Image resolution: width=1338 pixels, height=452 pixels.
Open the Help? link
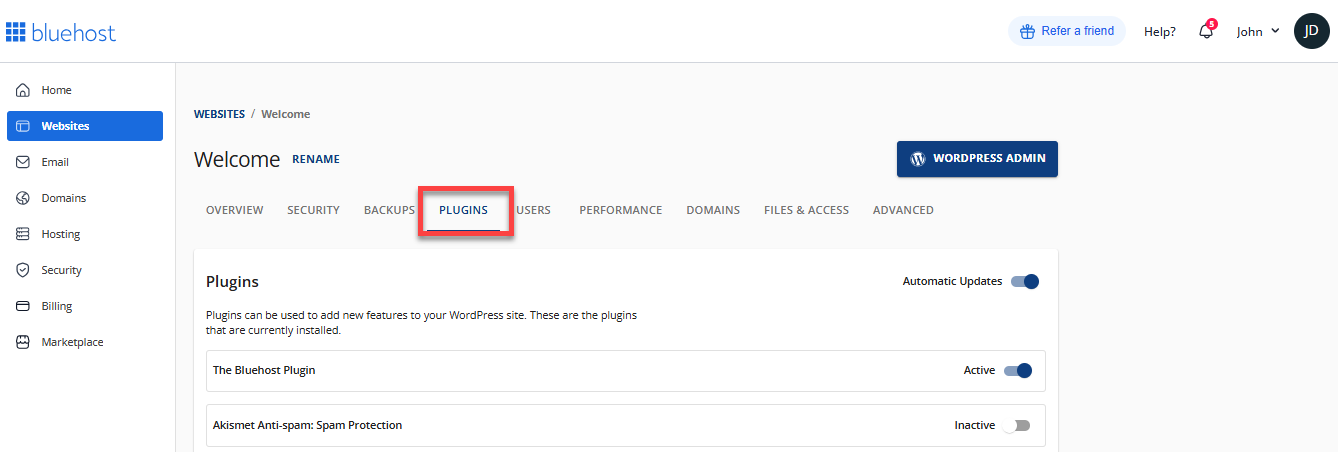tap(1160, 31)
